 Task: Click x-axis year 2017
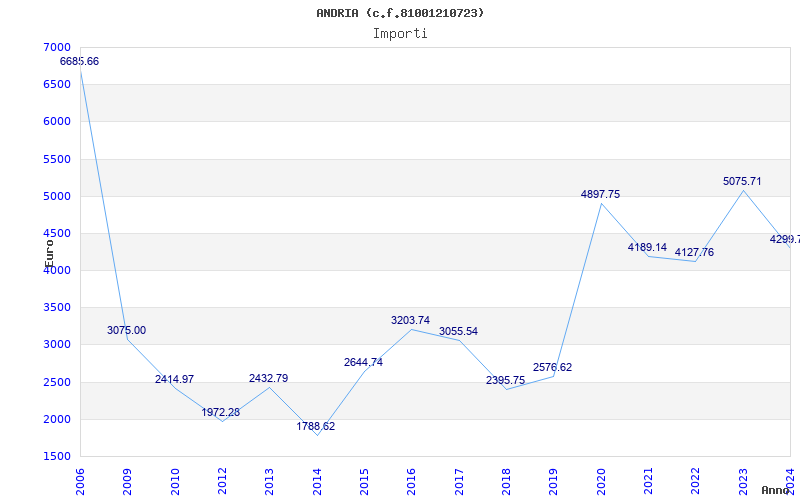[459, 482]
